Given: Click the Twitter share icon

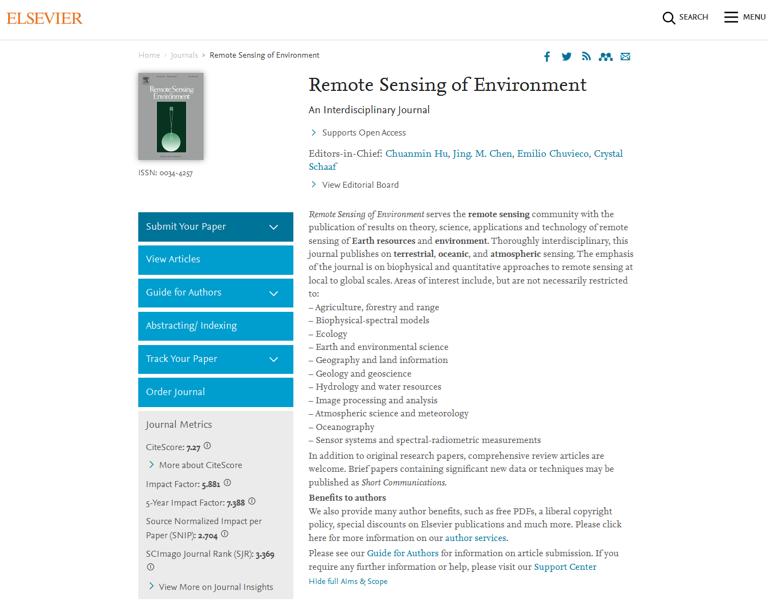Looking at the screenshot, I should (x=566, y=57).
